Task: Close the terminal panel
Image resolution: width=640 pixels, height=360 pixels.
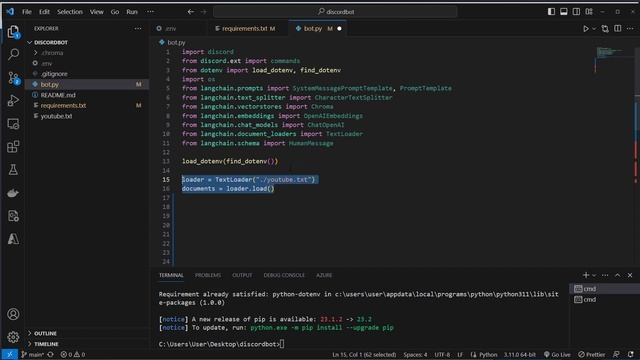Action: [630, 275]
